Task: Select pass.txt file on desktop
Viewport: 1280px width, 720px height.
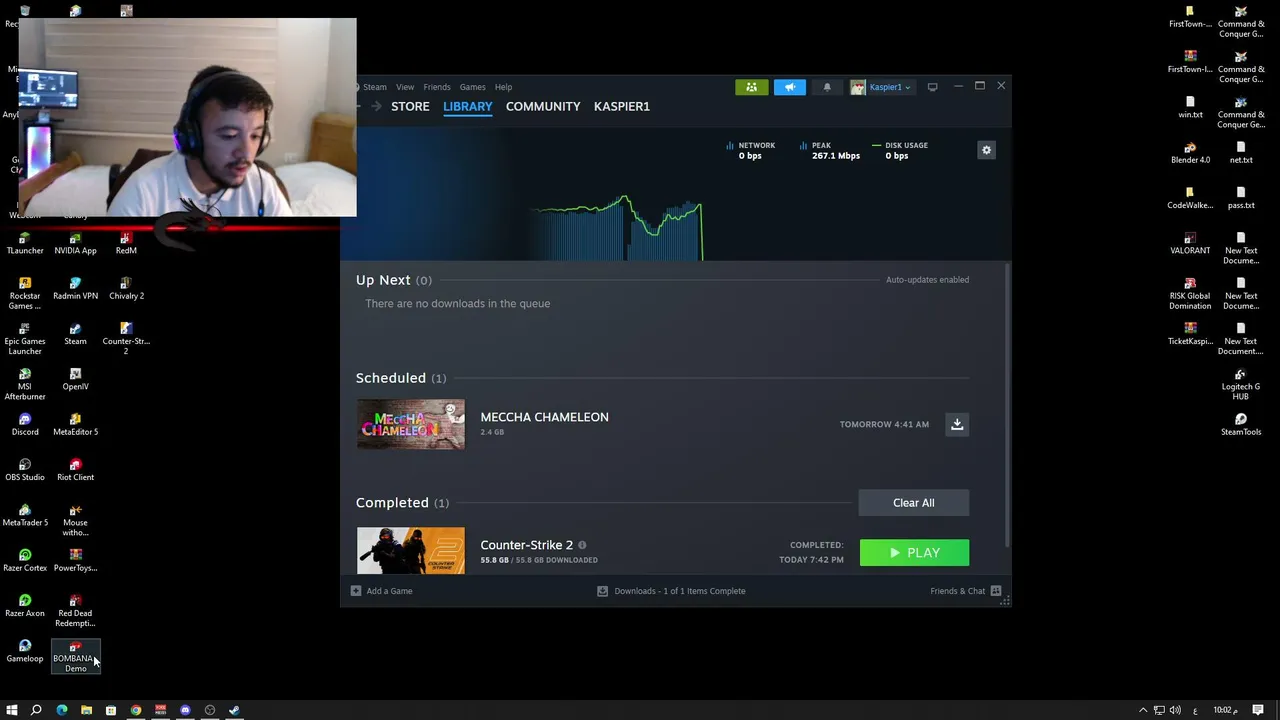Action: pos(1241,197)
